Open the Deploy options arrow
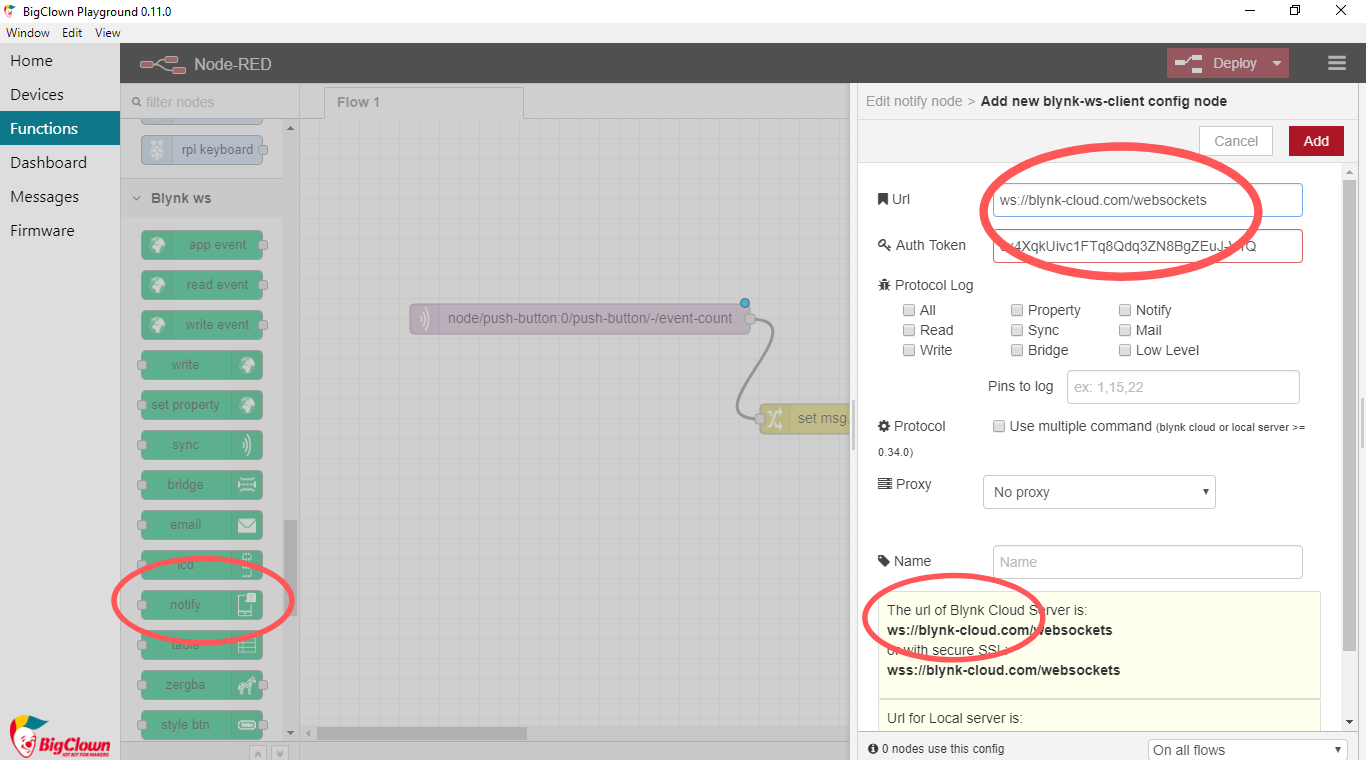The height and width of the screenshot is (760, 1366). pos(1277,63)
